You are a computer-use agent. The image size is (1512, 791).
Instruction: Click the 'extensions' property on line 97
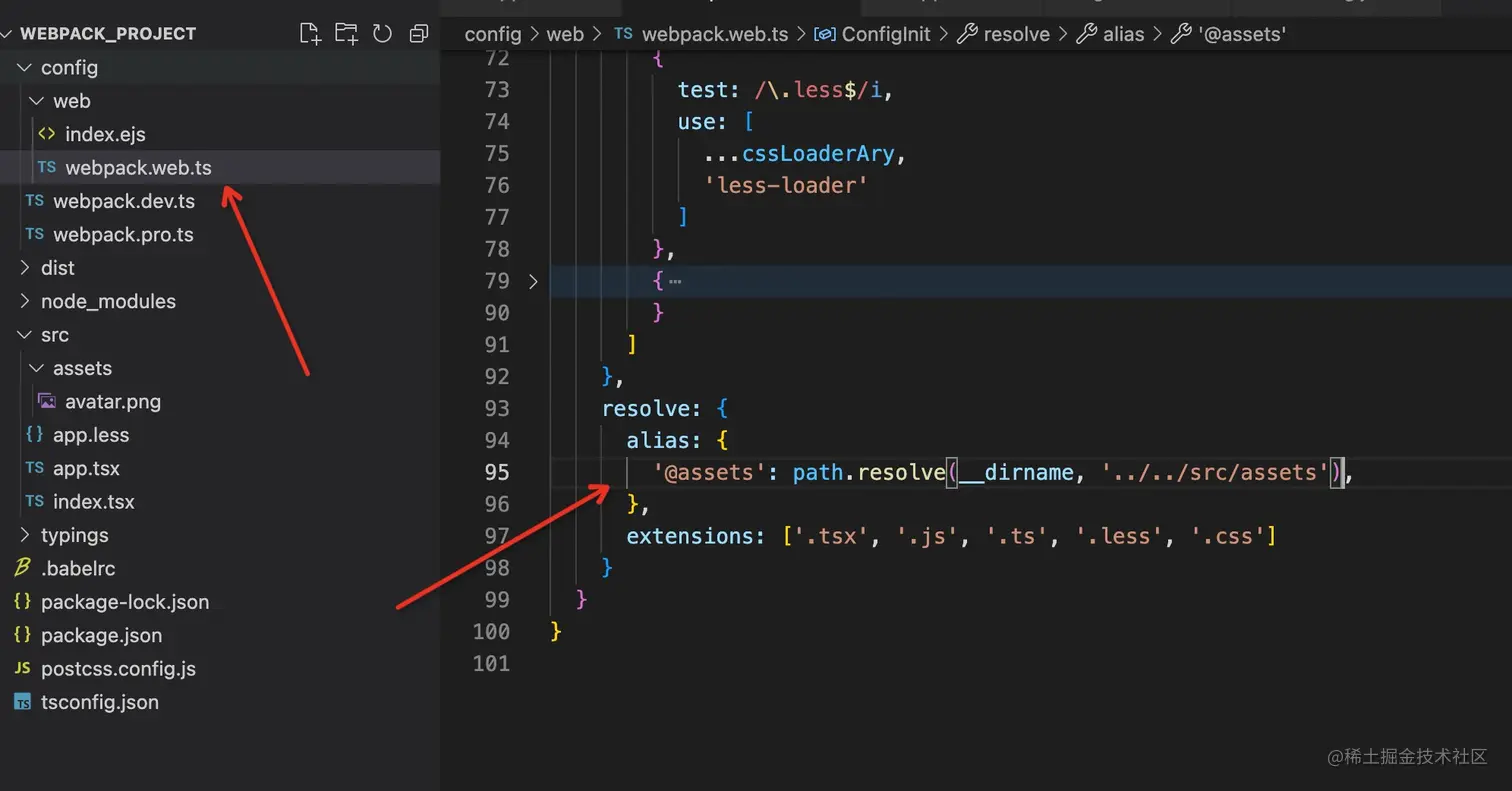(690, 536)
